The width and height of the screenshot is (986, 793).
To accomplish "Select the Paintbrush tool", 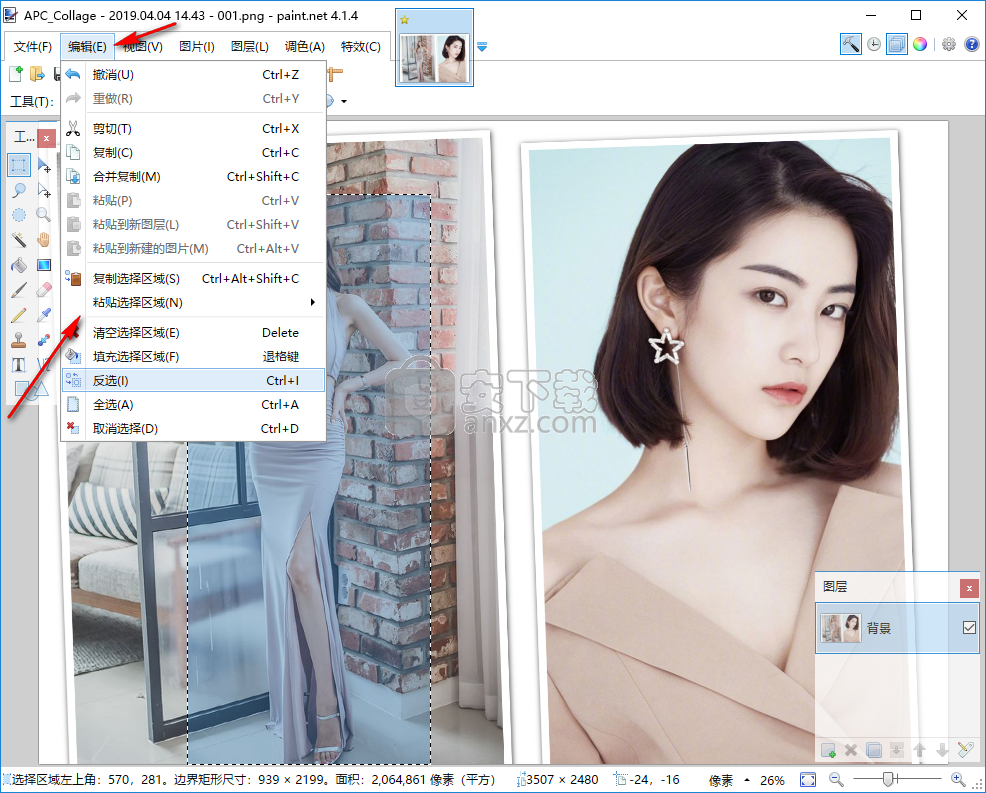I will point(19,290).
